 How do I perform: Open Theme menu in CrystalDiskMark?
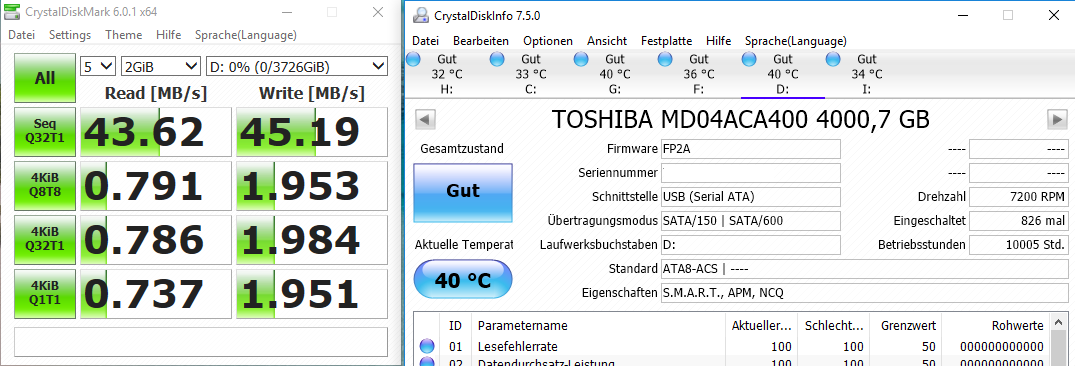pyautogui.click(x=124, y=35)
